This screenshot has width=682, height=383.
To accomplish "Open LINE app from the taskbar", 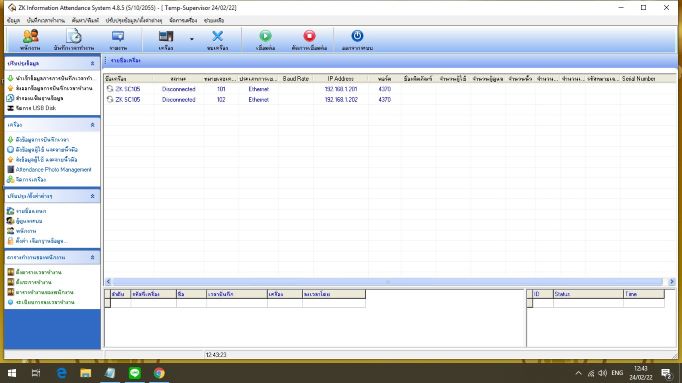I will point(135,373).
